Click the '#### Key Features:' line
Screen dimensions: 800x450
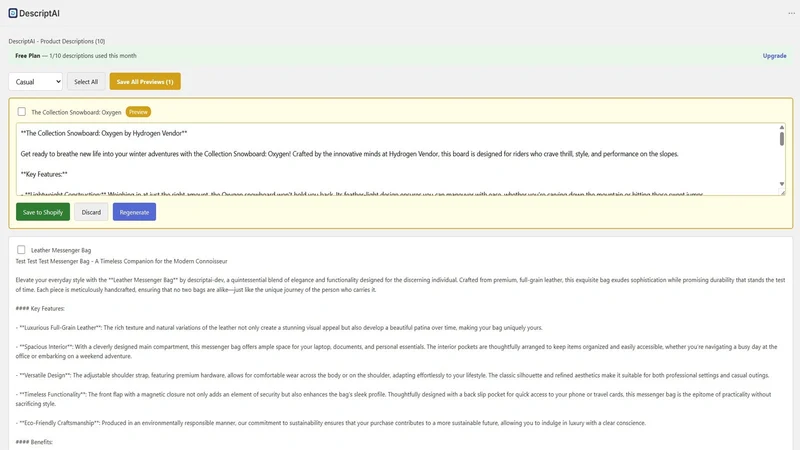40,308
